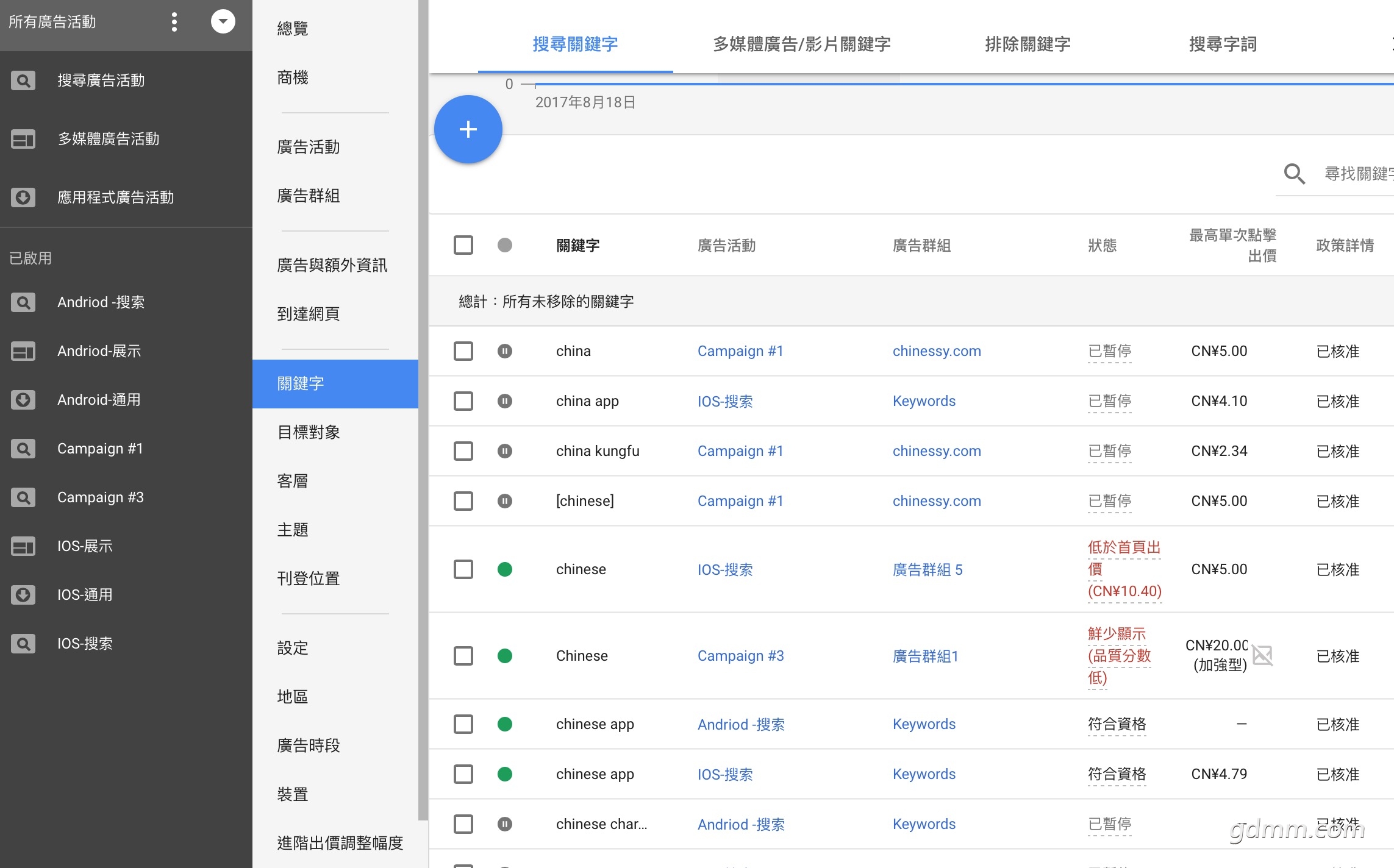
Task: Click the display icon beside 多媒體廣告活動
Action: pyautogui.click(x=23, y=139)
